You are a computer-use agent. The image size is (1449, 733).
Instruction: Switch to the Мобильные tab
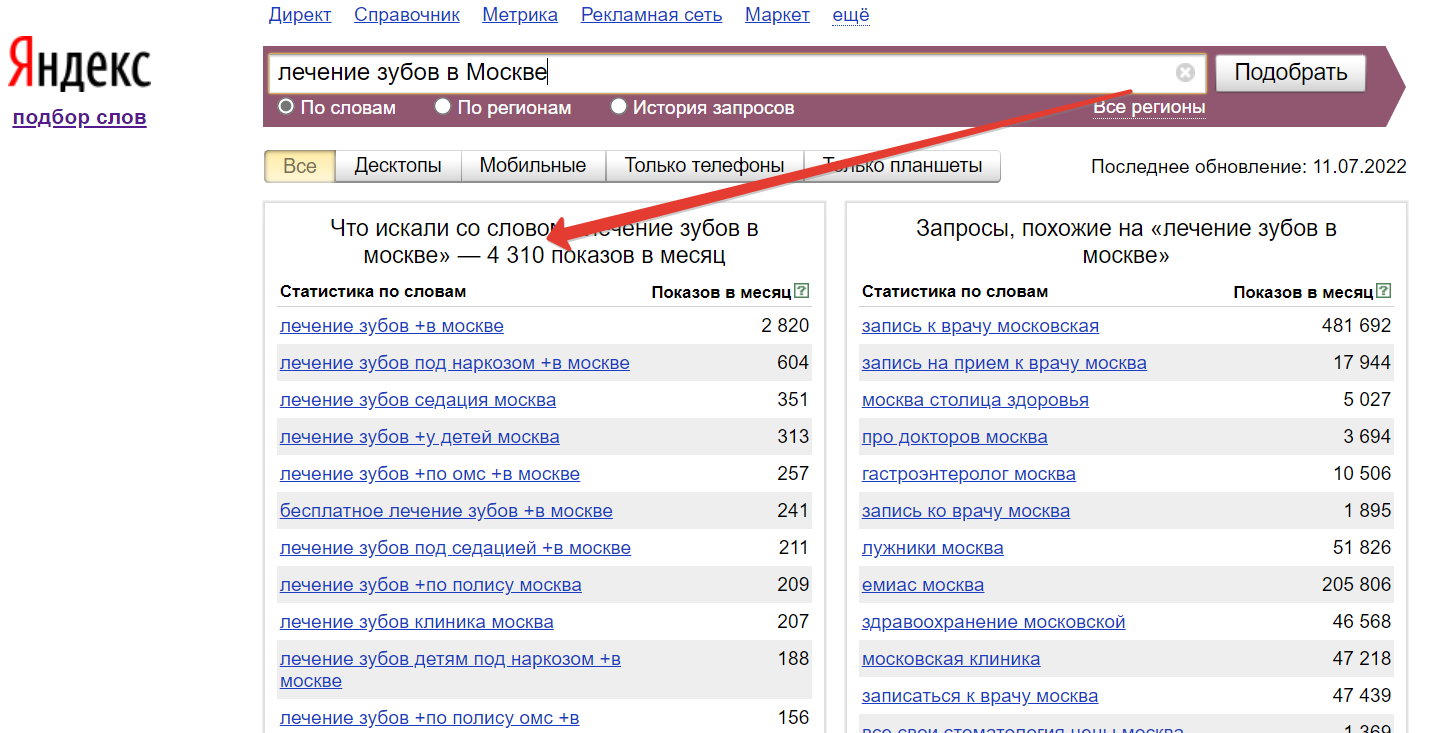pos(533,166)
